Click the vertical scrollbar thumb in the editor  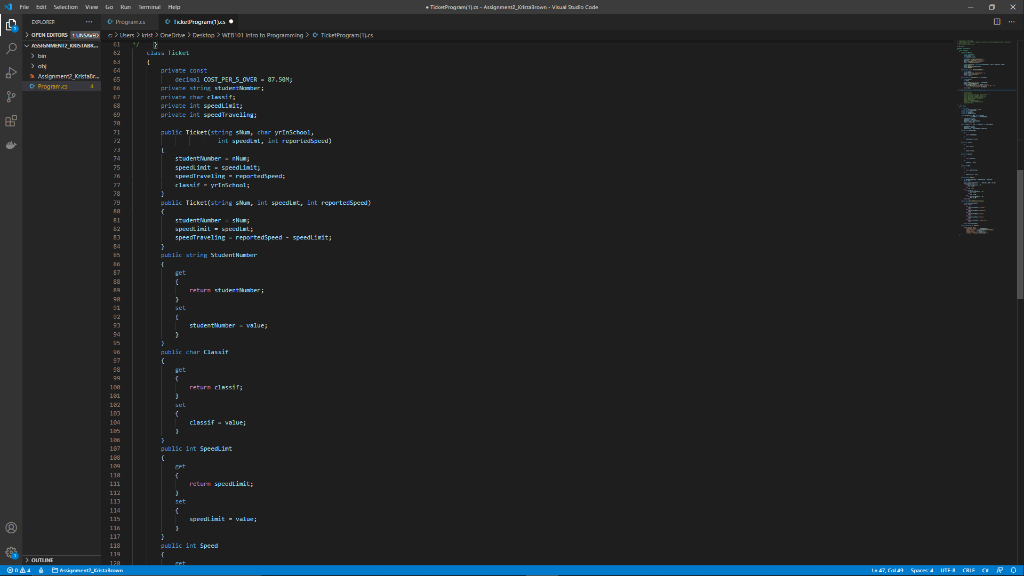1020,233
